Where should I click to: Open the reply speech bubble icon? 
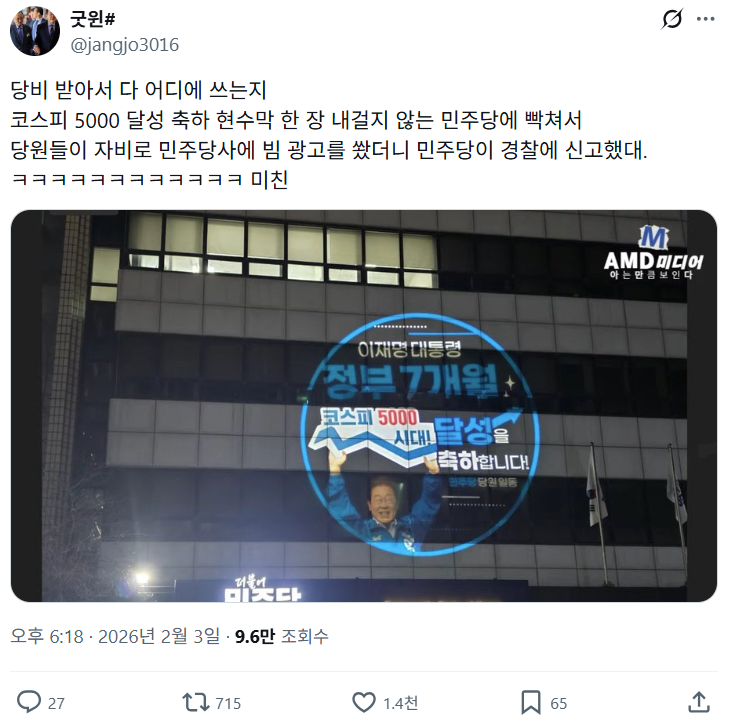[29, 702]
